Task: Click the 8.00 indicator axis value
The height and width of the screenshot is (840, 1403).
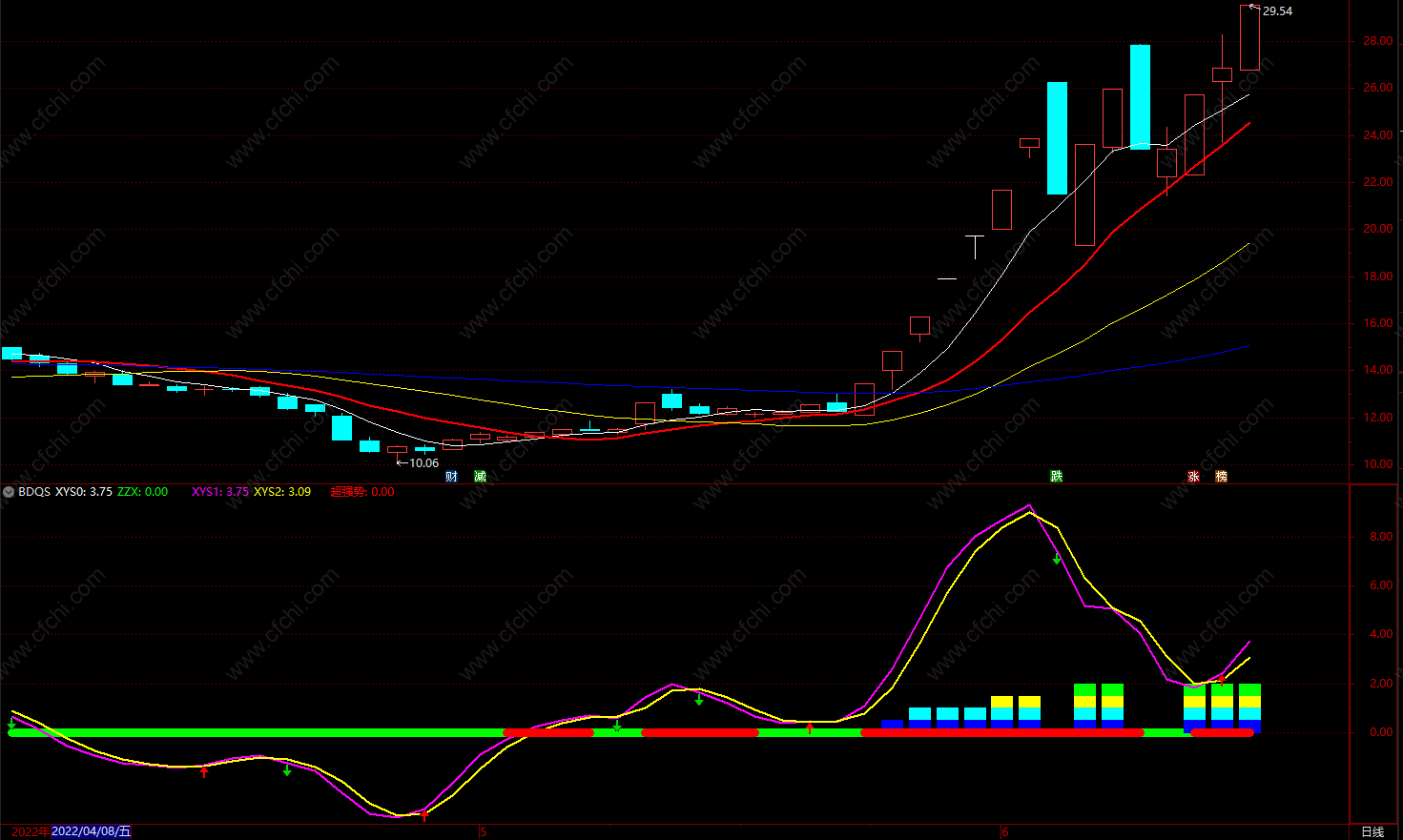Action: tap(1381, 537)
